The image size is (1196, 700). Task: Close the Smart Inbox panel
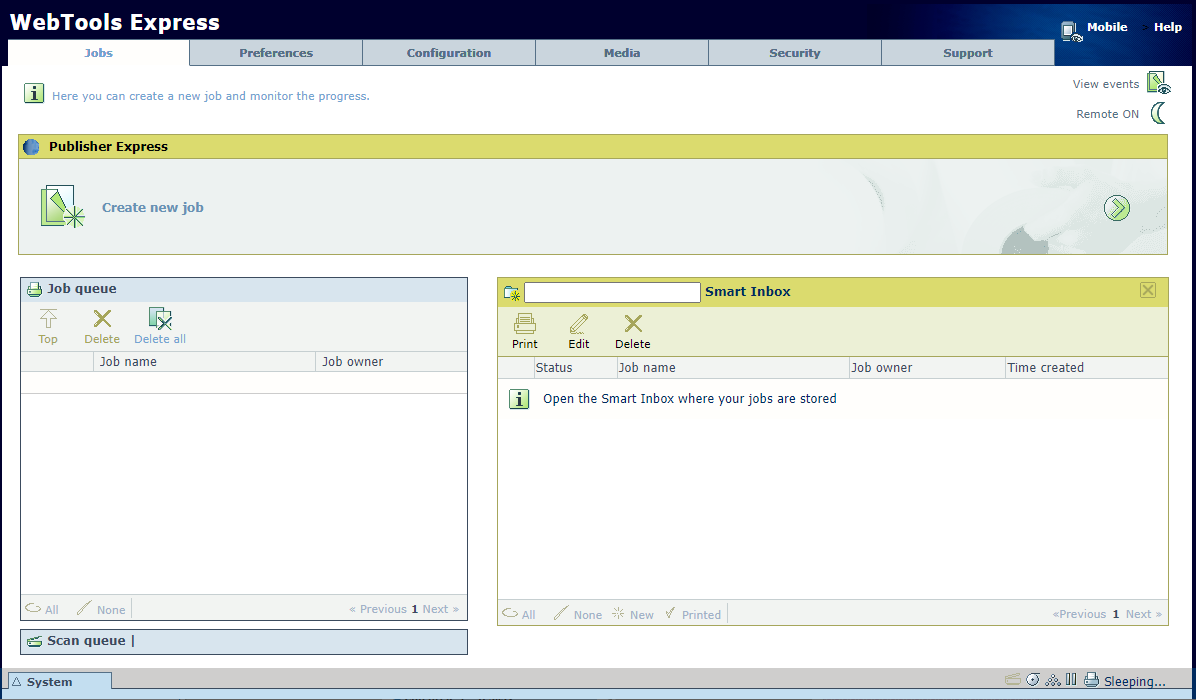pos(1148,290)
